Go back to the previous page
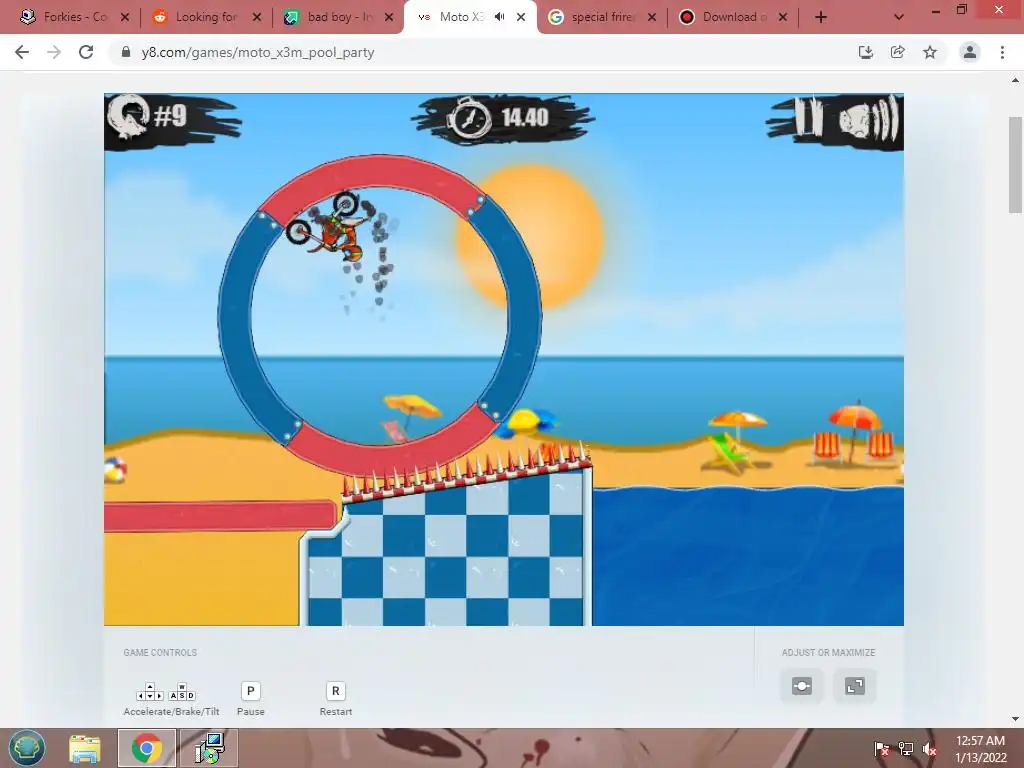 coord(22,52)
